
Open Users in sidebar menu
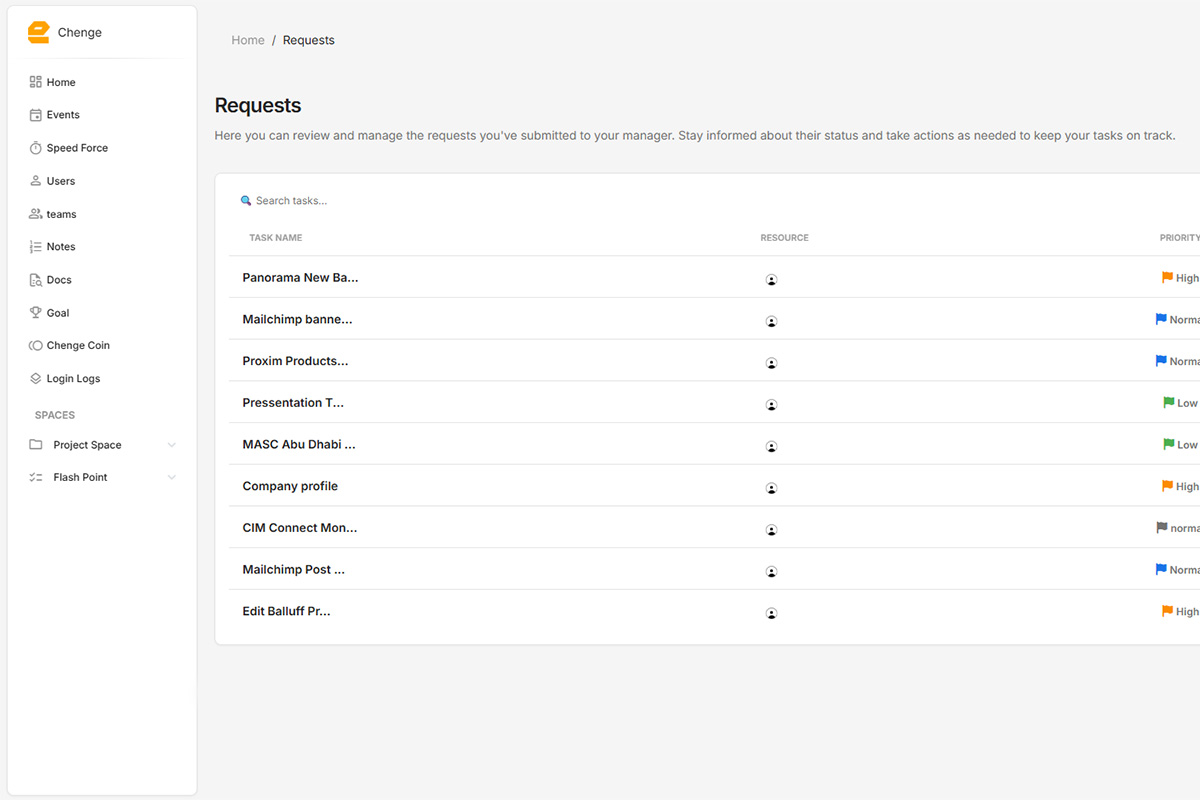point(61,181)
